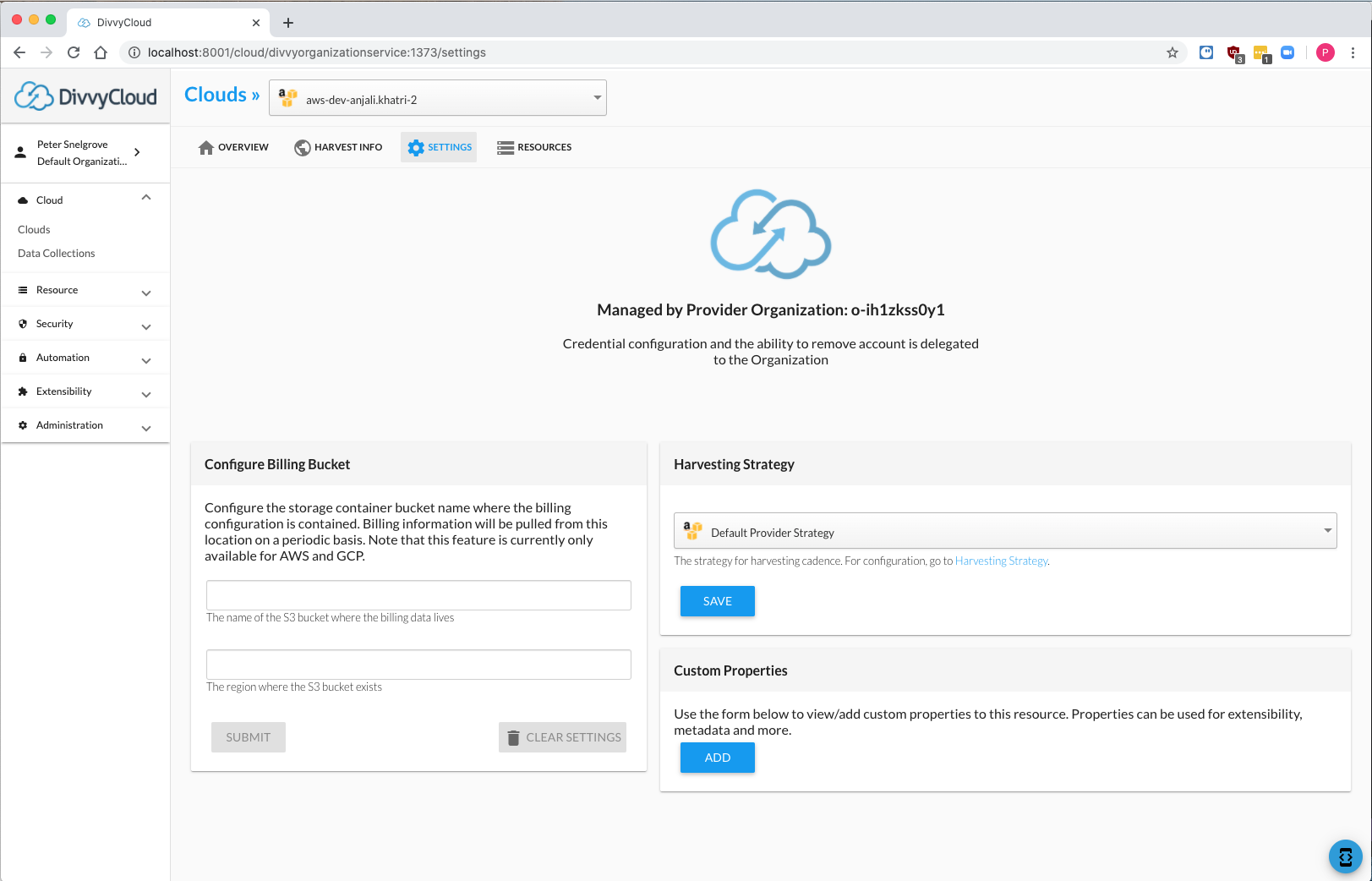Collapse the Cloud sidebar section
1372x881 pixels.
[85, 200]
